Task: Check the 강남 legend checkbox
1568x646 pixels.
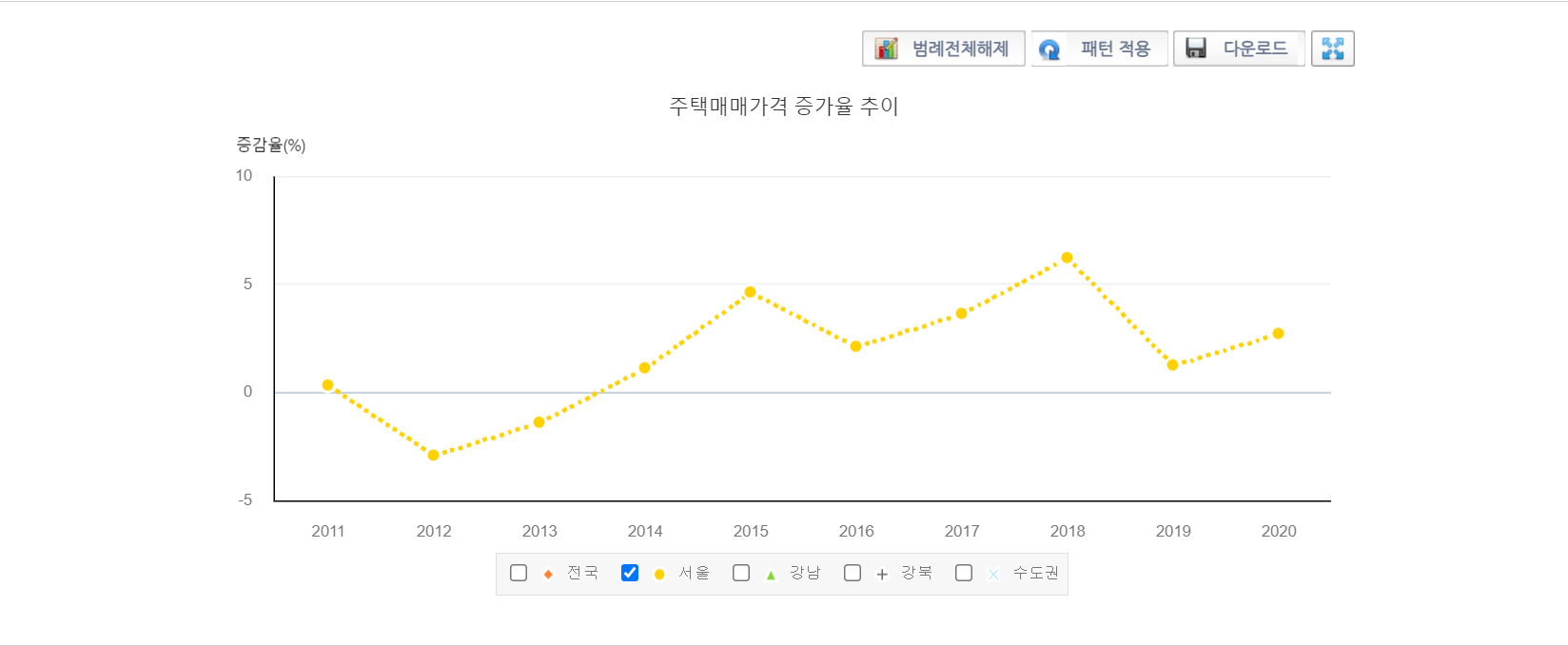Action: 741,573
